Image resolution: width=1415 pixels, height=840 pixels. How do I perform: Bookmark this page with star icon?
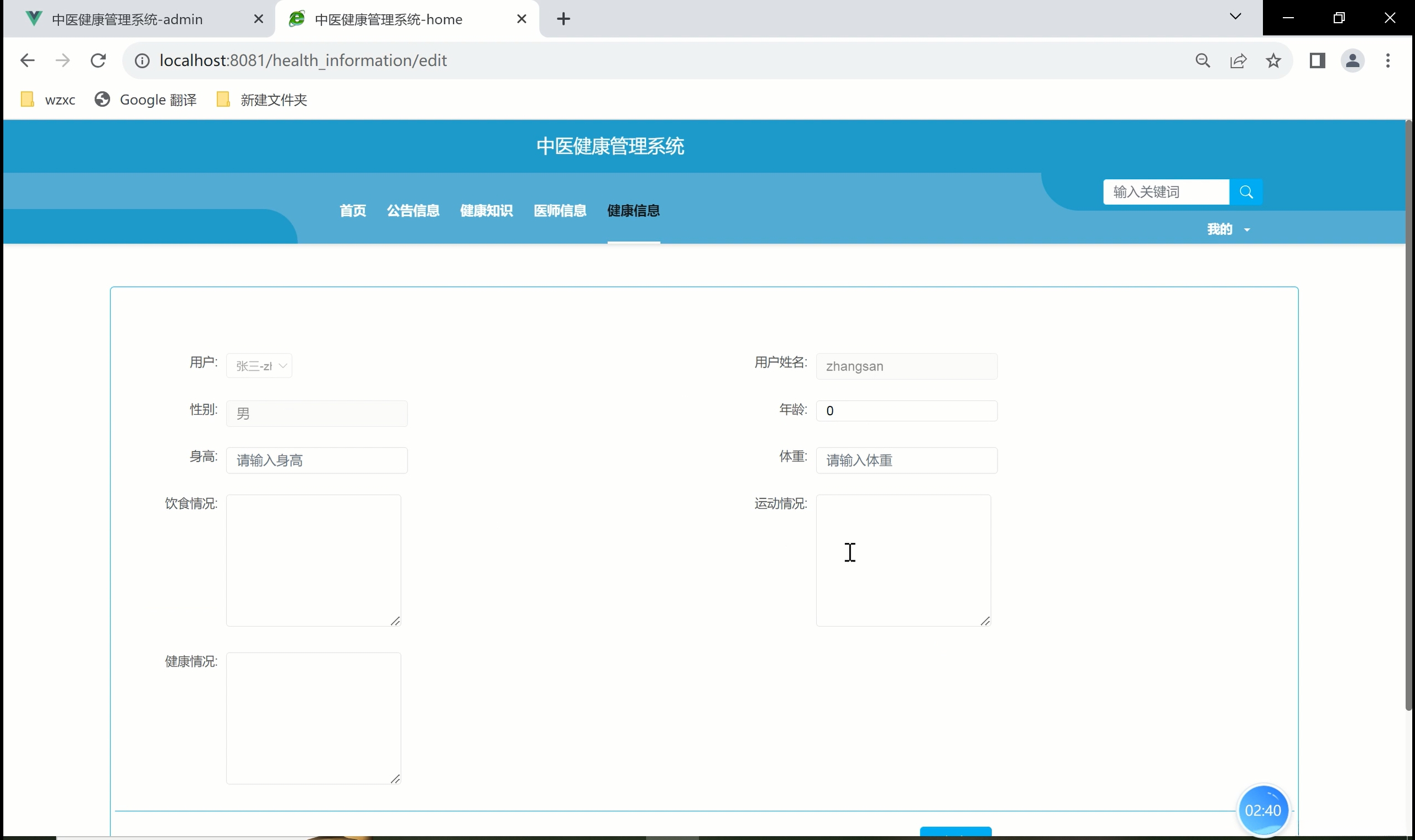click(x=1273, y=61)
